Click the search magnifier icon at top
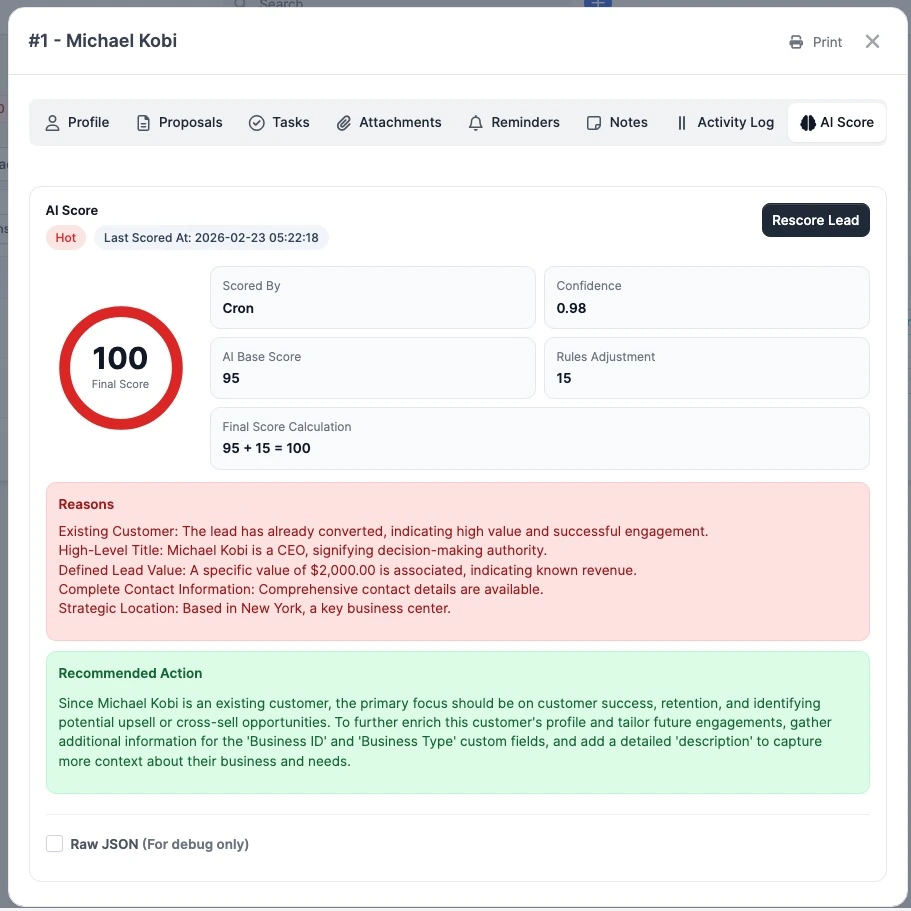Image resolution: width=911 pixels, height=911 pixels. click(x=239, y=4)
